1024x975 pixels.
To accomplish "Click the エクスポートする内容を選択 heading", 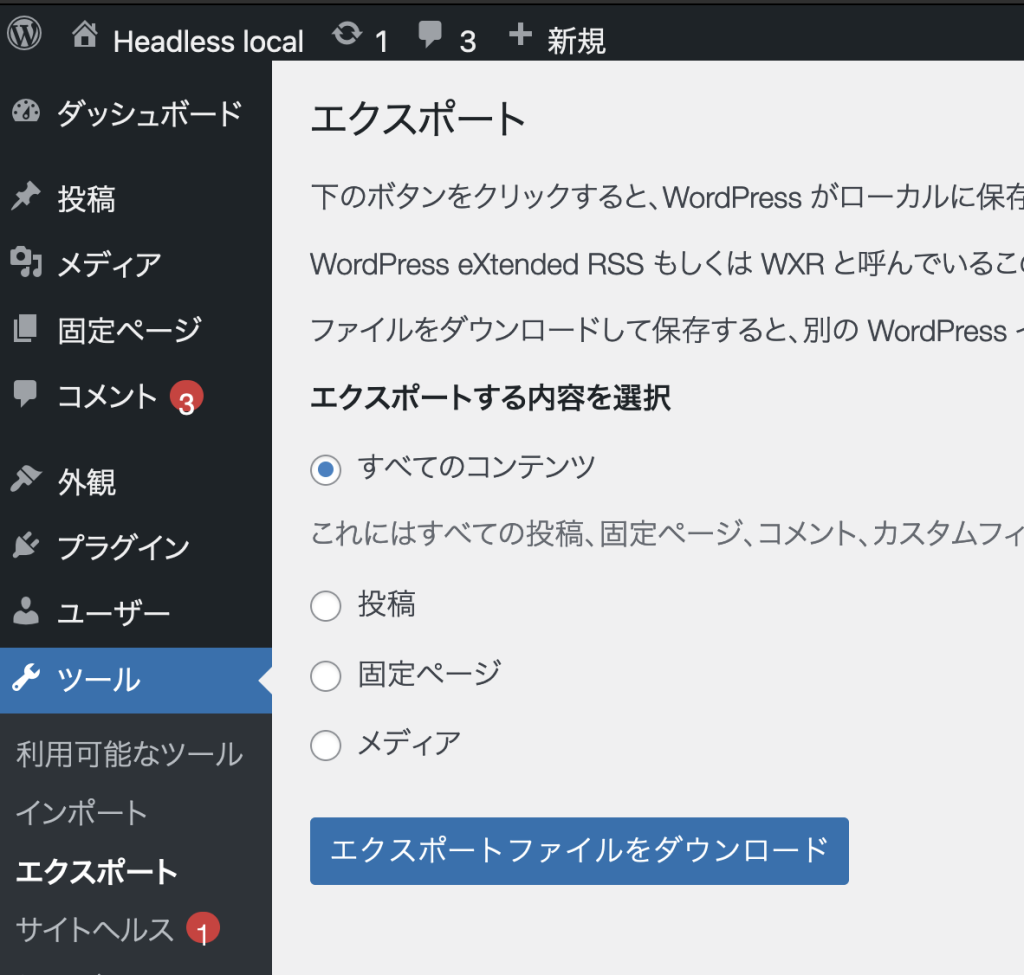I will click(490, 398).
